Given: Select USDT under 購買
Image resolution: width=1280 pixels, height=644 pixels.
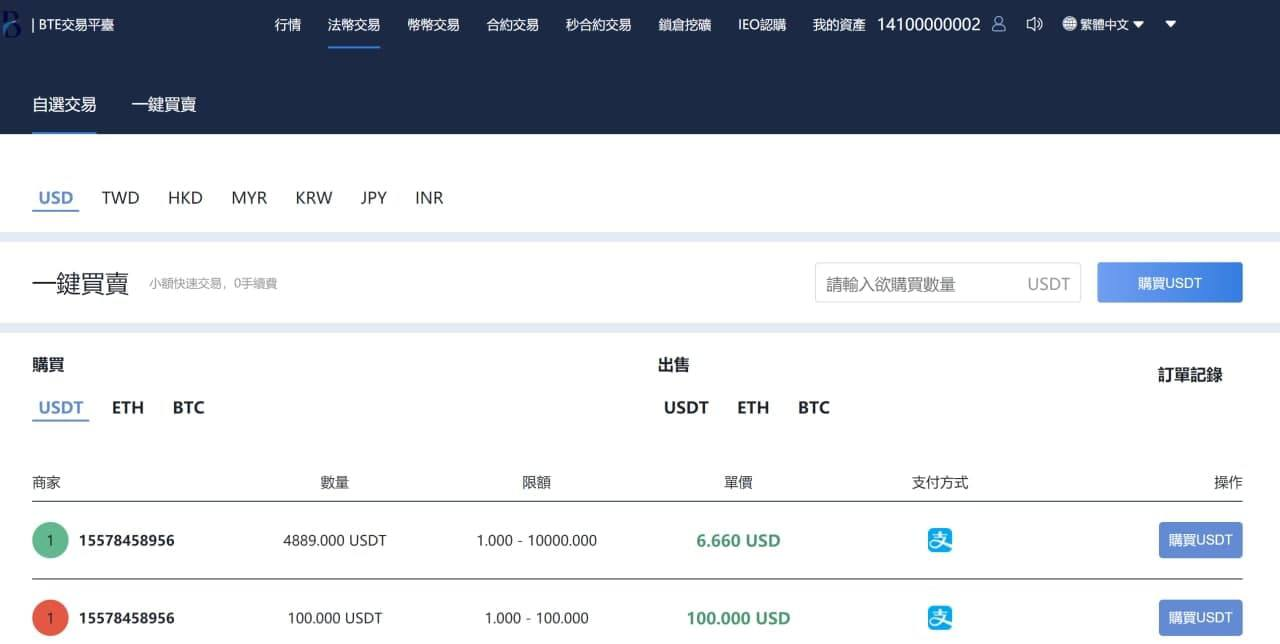Looking at the screenshot, I should [61, 407].
